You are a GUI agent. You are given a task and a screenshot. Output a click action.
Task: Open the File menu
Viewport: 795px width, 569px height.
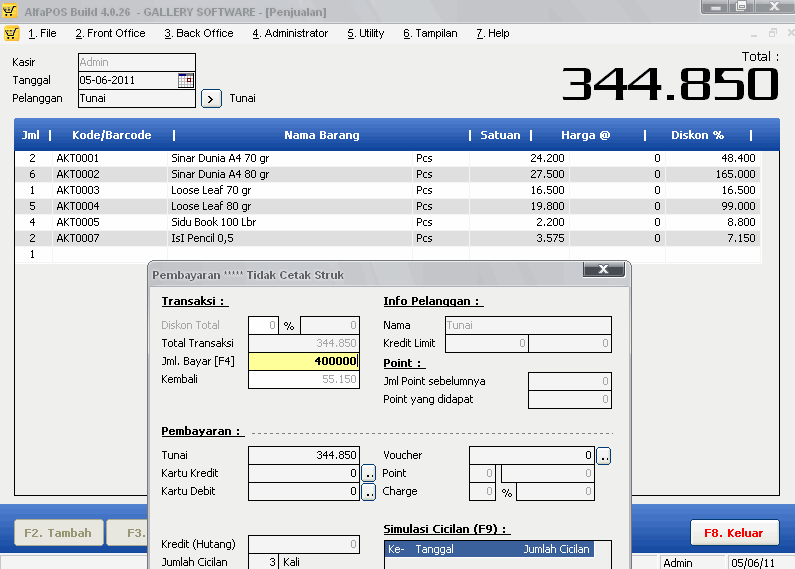tap(42, 33)
